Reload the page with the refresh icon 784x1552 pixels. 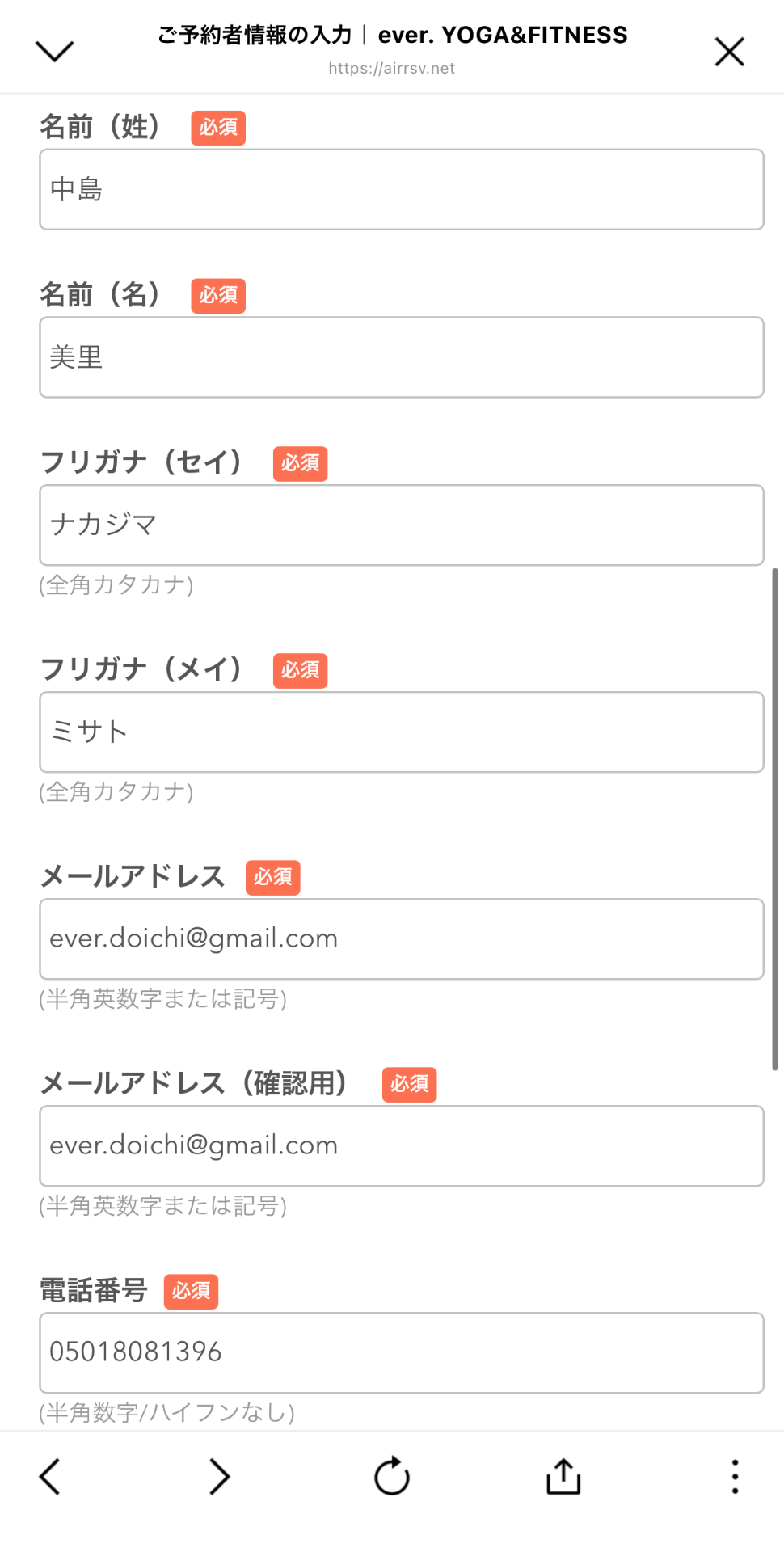(x=392, y=1477)
